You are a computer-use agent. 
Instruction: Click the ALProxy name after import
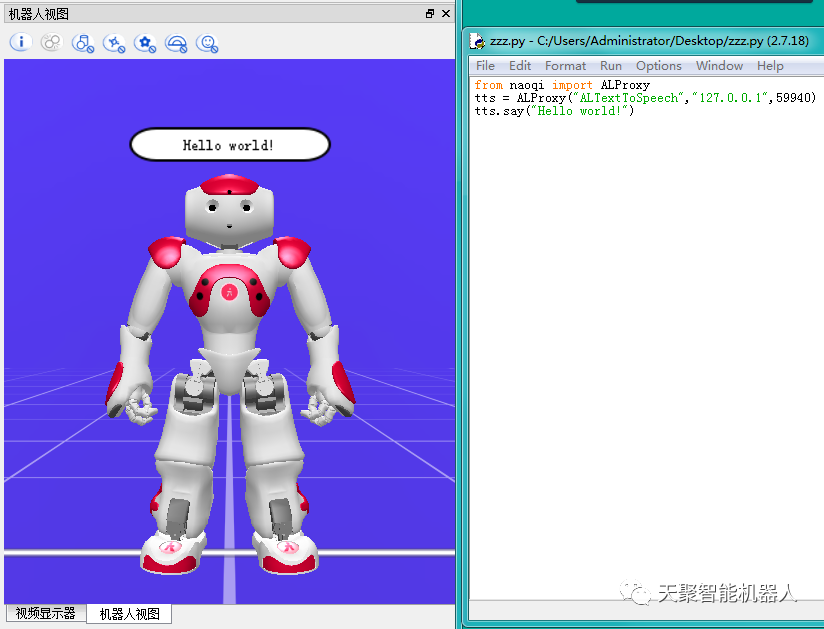(625, 85)
